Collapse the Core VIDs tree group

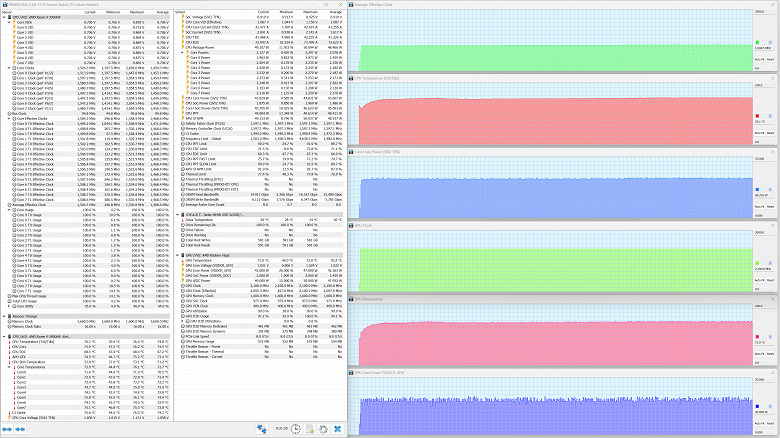point(9,22)
